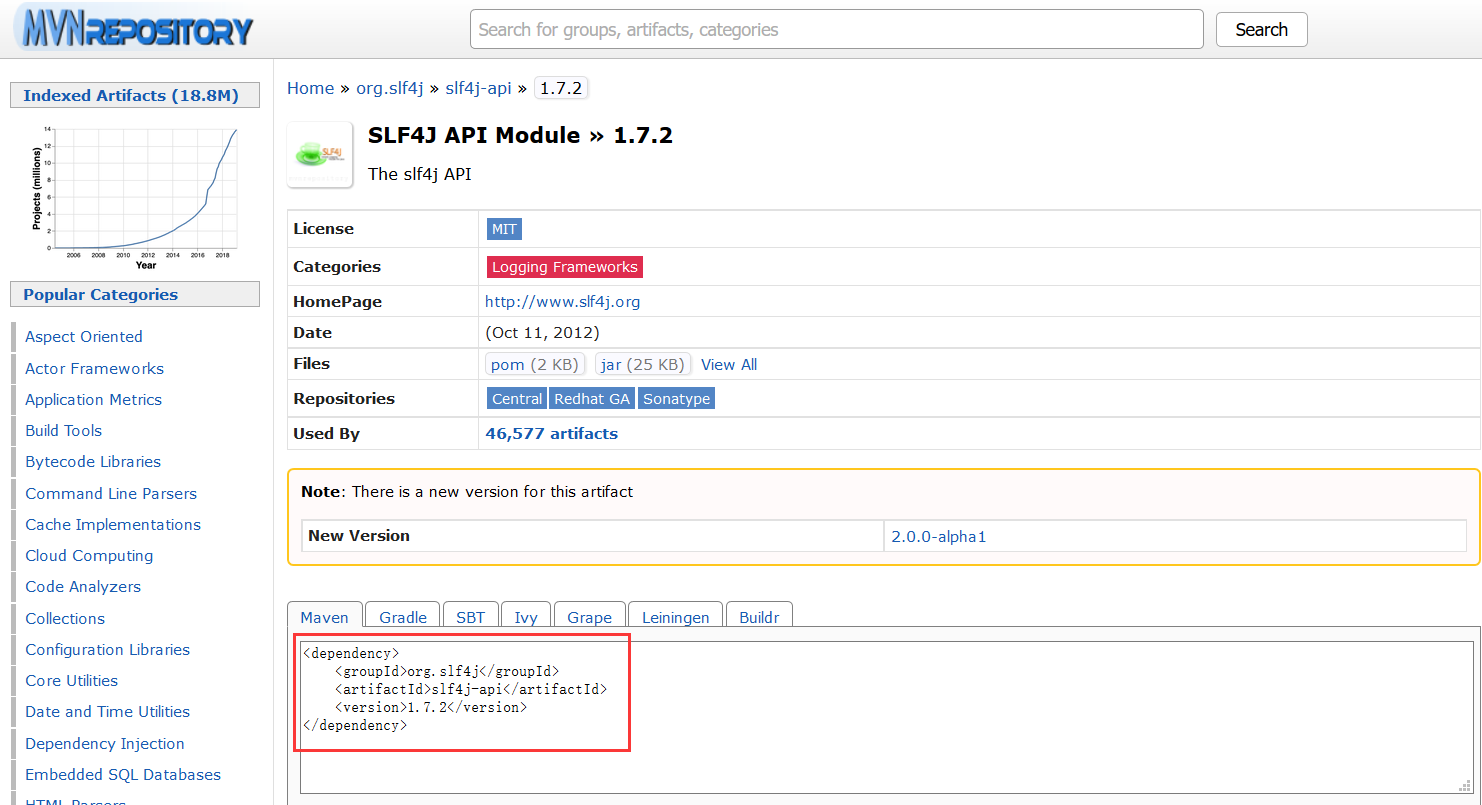
Task: Open the Collections category
Action: tap(65, 619)
